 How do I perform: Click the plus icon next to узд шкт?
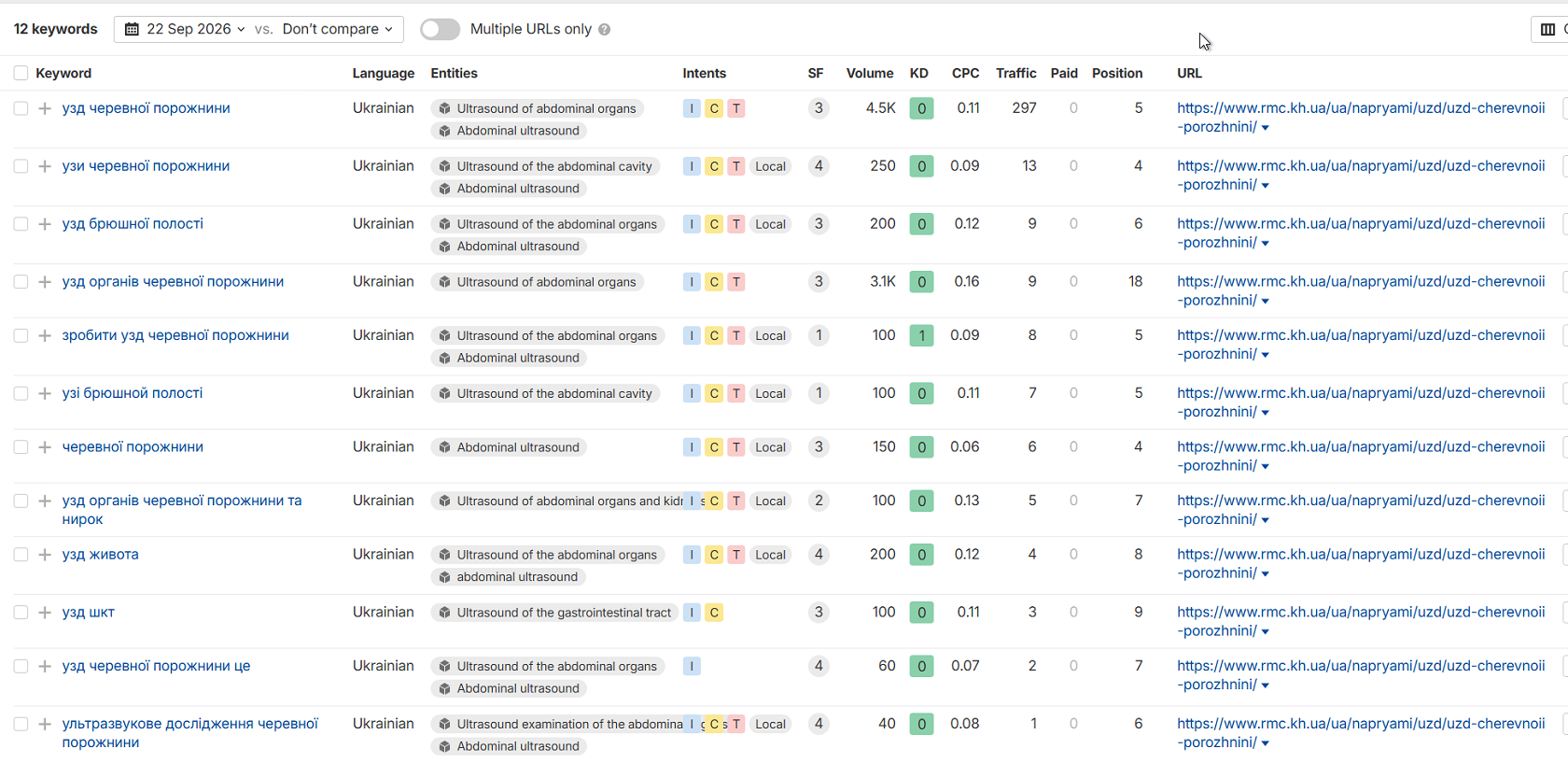44,613
